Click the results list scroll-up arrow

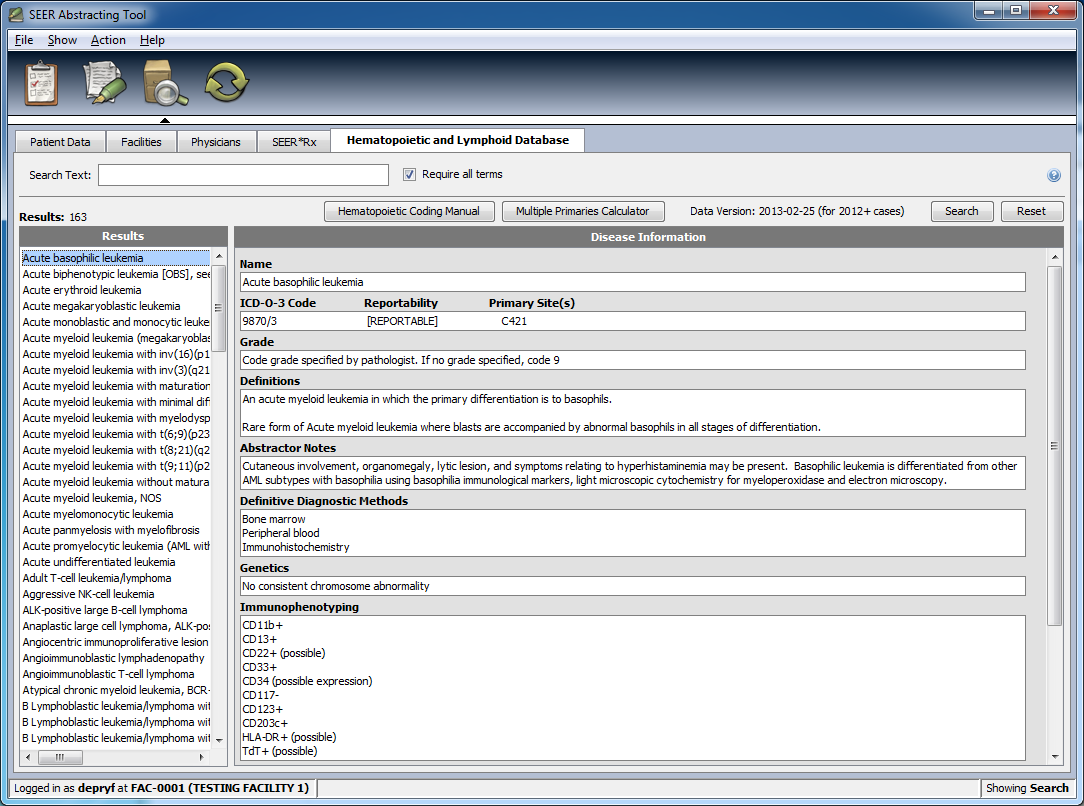point(218,256)
